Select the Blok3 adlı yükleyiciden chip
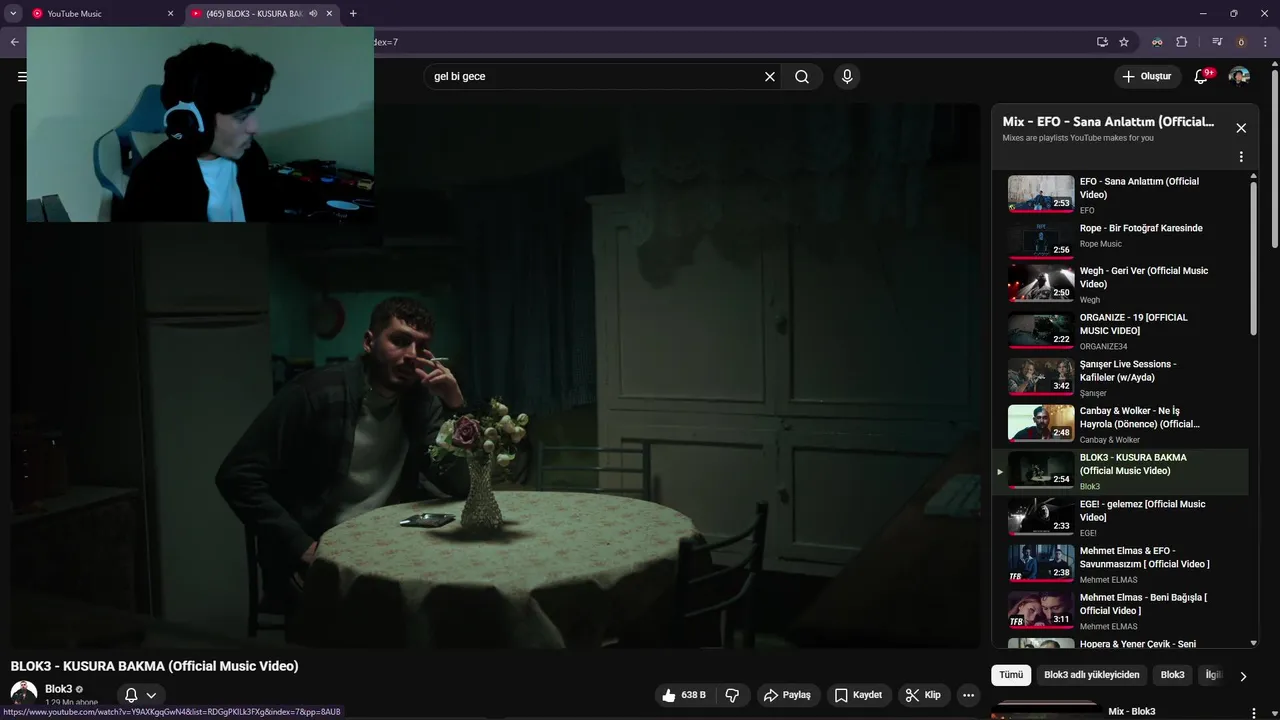The width and height of the screenshot is (1280, 720). (x=1092, y=675)
